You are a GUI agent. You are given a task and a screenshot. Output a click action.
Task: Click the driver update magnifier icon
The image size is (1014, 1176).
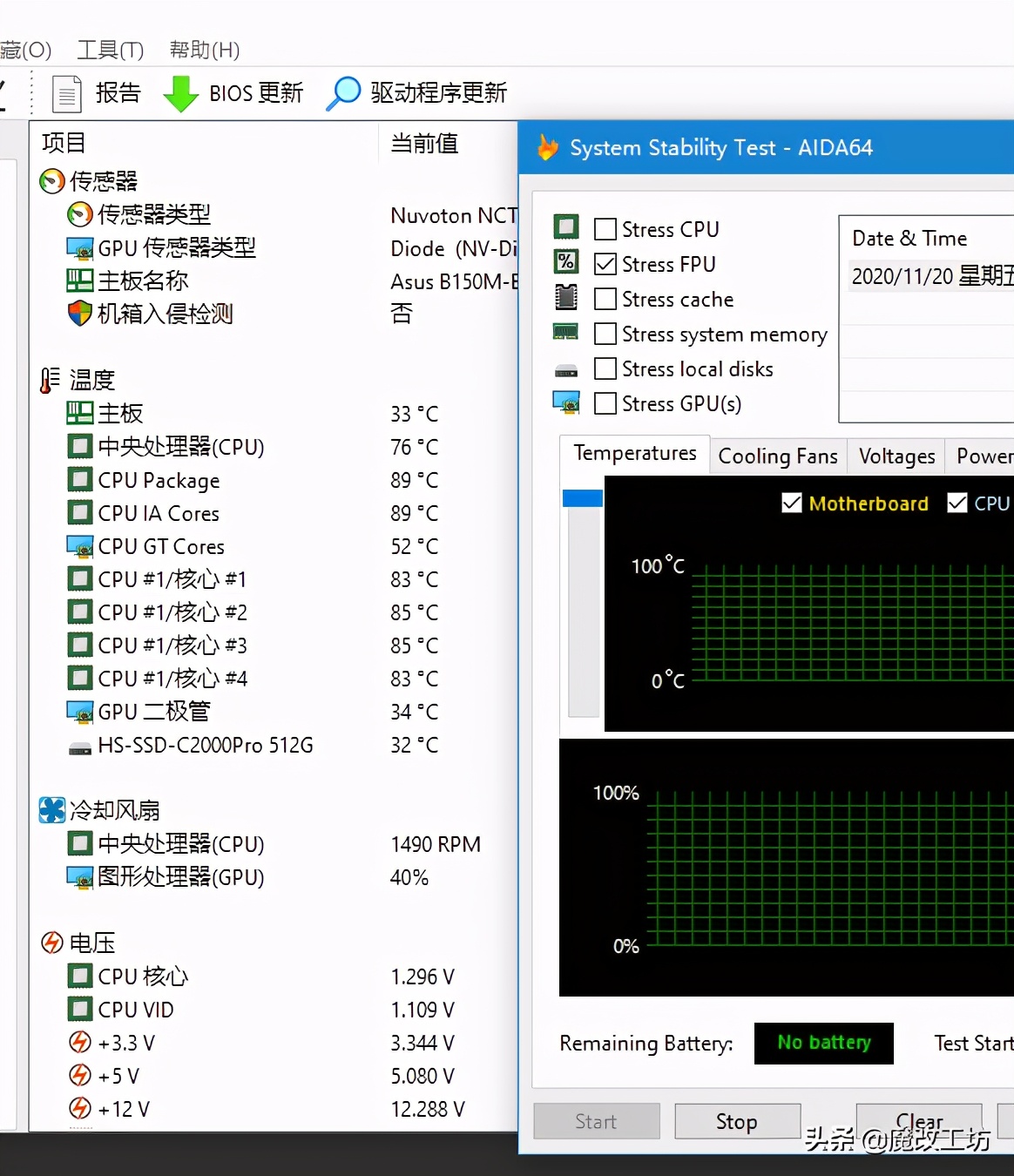tap(343, 93)
